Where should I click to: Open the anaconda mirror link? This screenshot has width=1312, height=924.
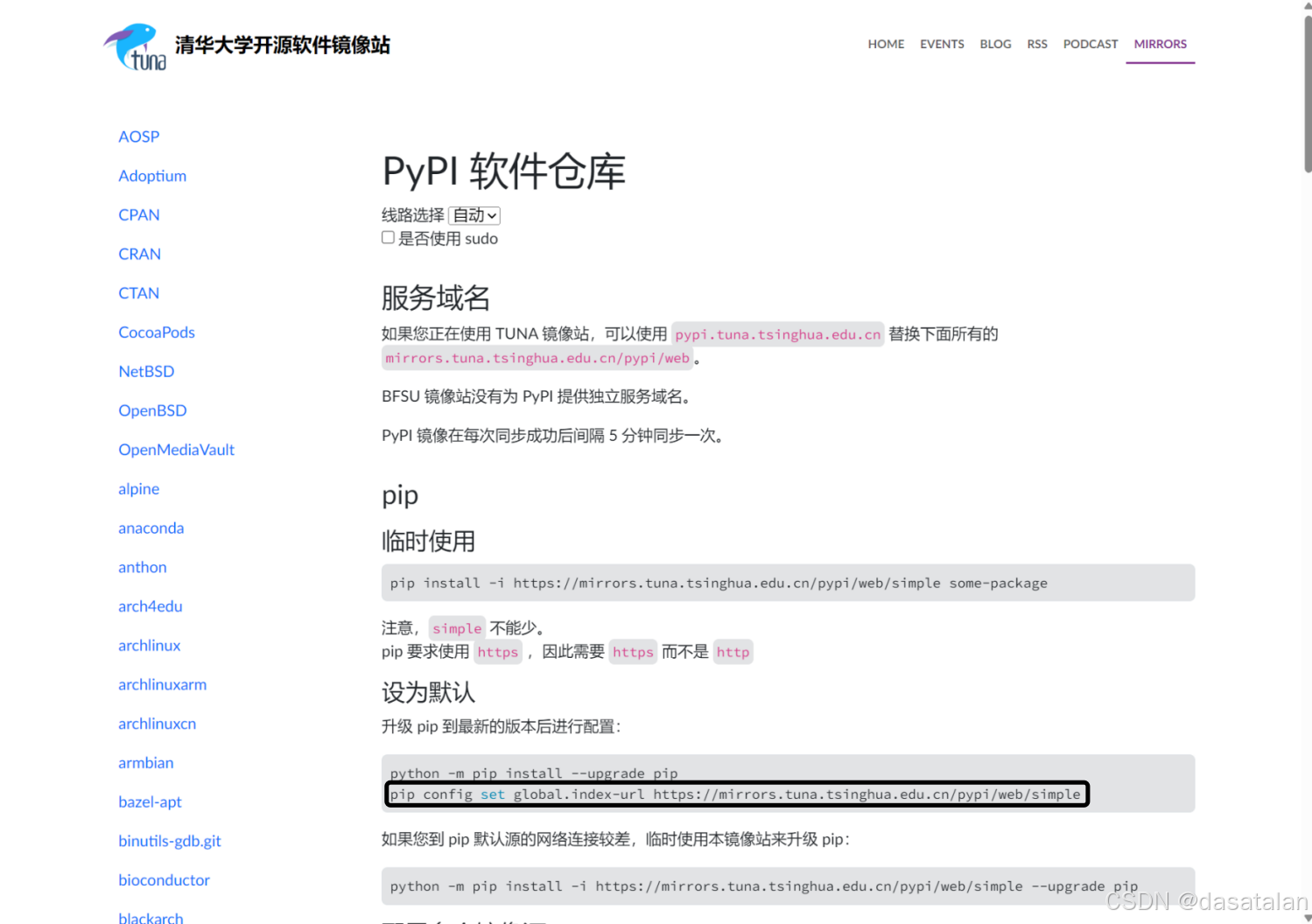(151, 528)
